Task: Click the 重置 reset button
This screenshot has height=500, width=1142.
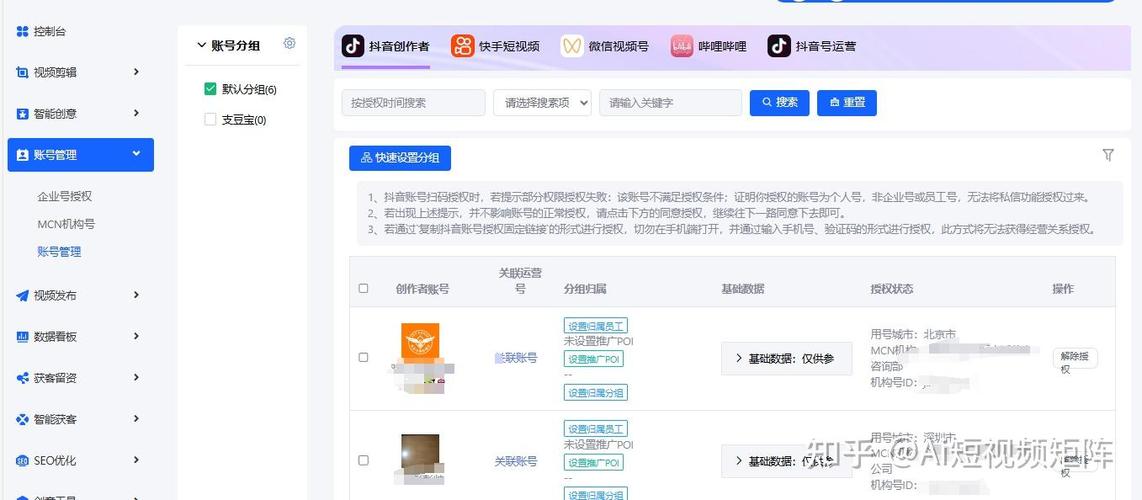Action: coord(846,103)
